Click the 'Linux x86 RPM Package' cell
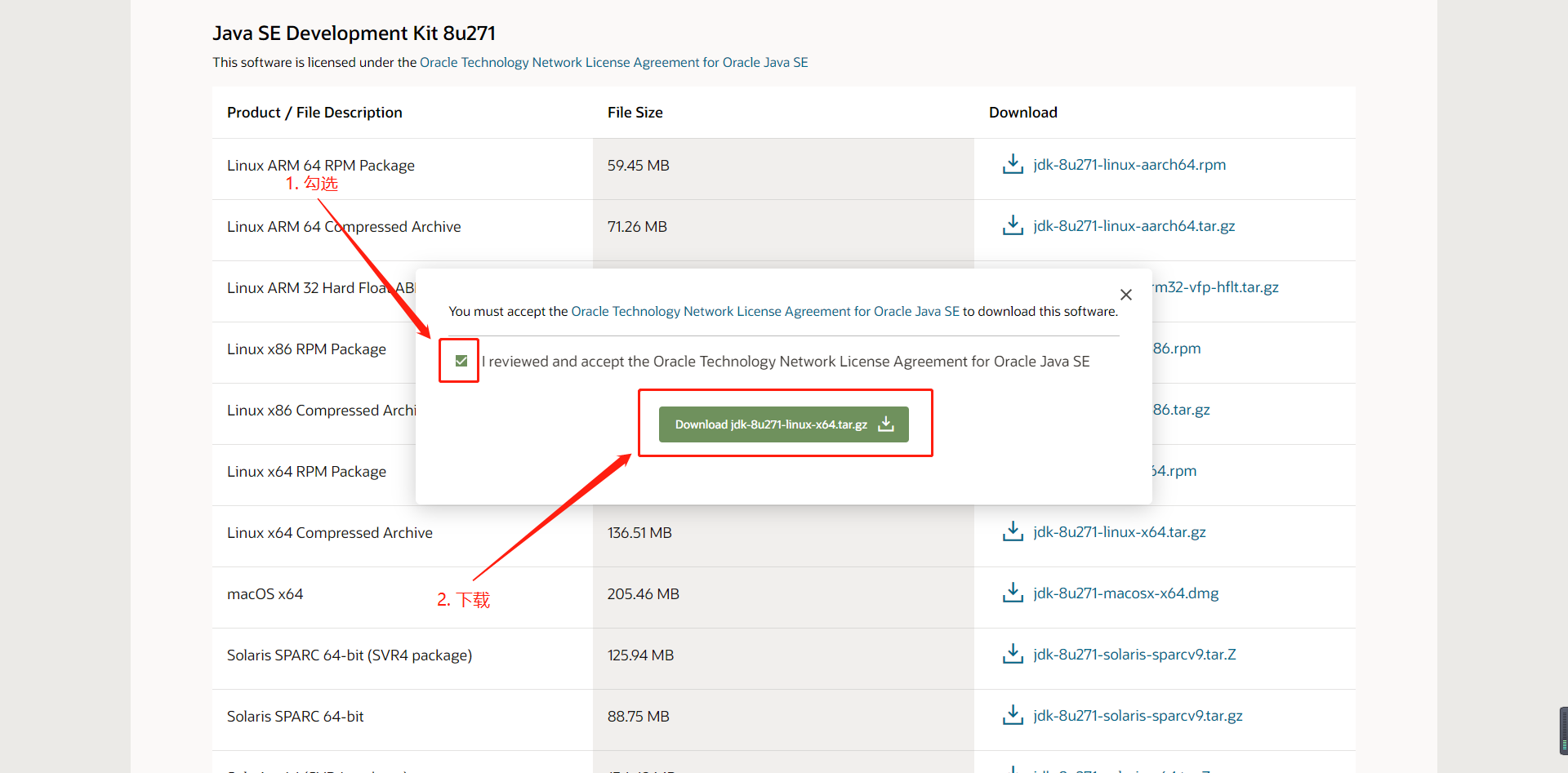 (x=306, y=349)
